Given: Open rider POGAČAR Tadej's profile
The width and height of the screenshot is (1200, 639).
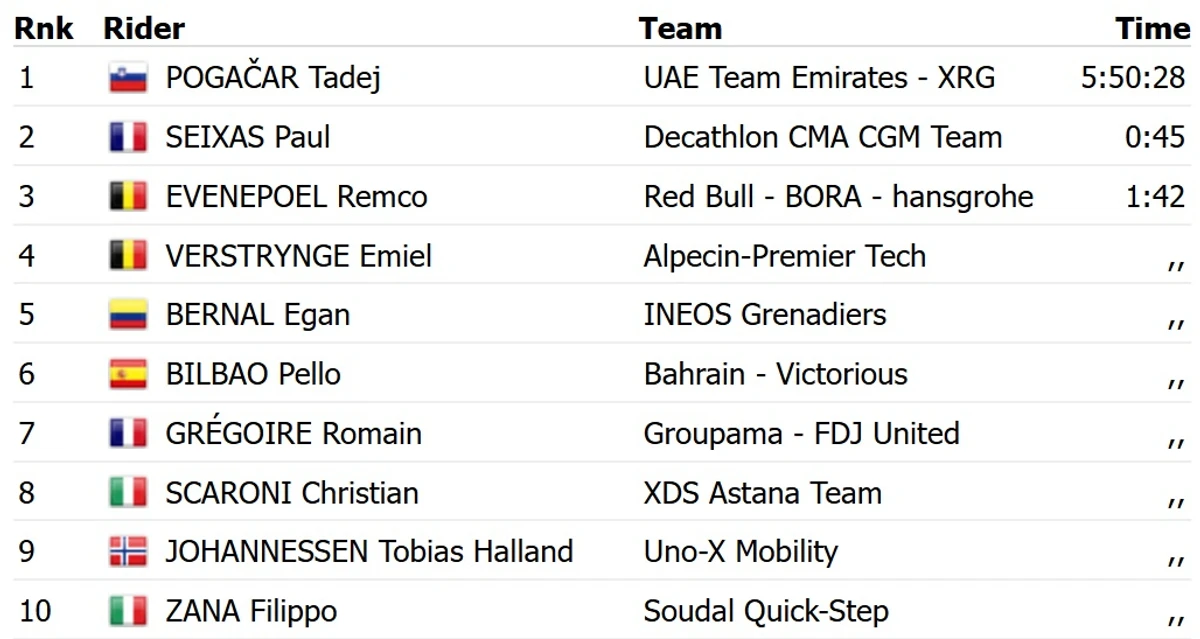Looking at the screenshot, I should click(273, 78).
